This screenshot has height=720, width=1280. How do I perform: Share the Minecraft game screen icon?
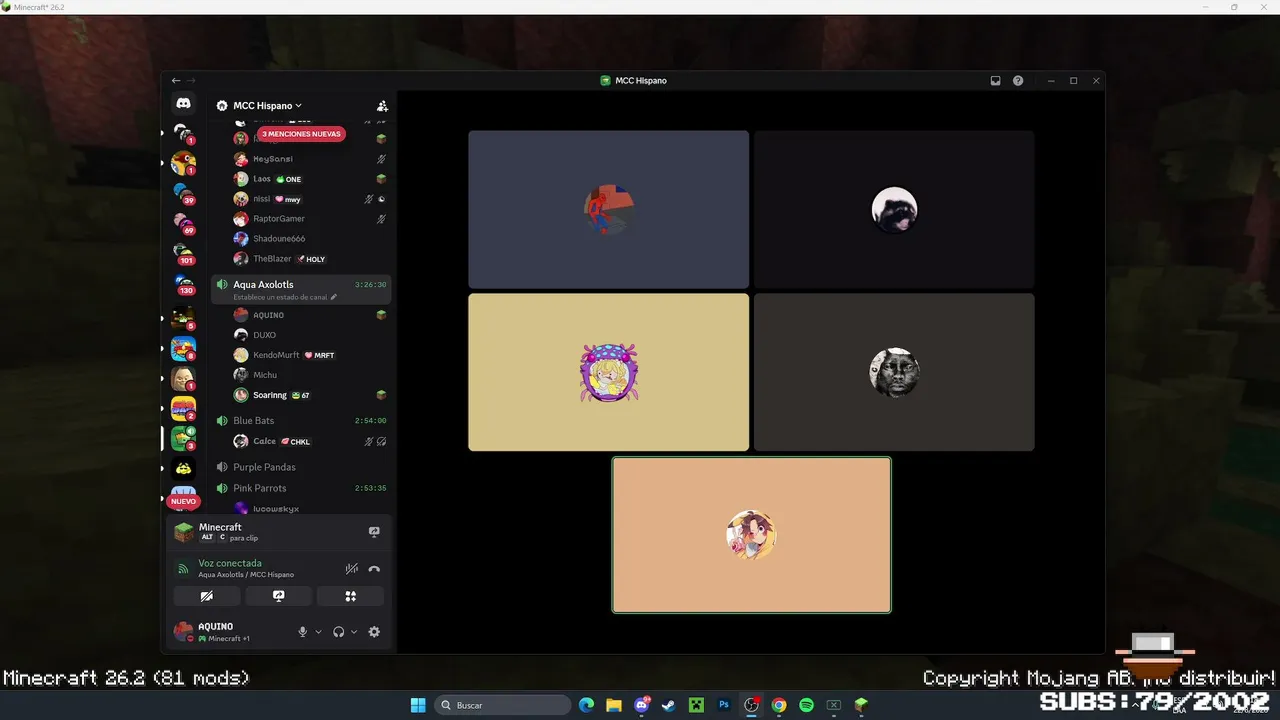(x=374, y=532)
